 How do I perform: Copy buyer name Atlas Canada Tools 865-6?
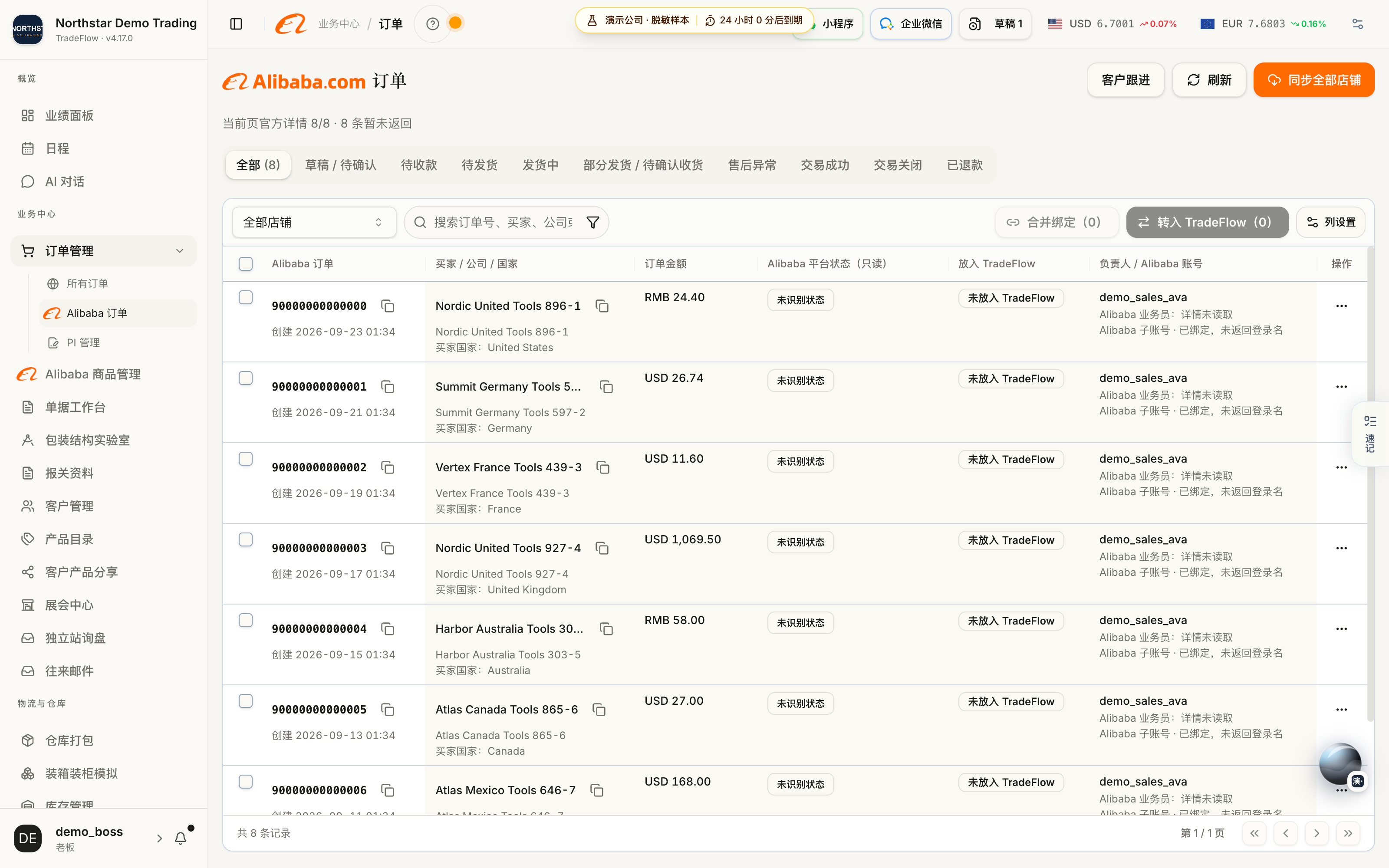click(x=599, y=710)
